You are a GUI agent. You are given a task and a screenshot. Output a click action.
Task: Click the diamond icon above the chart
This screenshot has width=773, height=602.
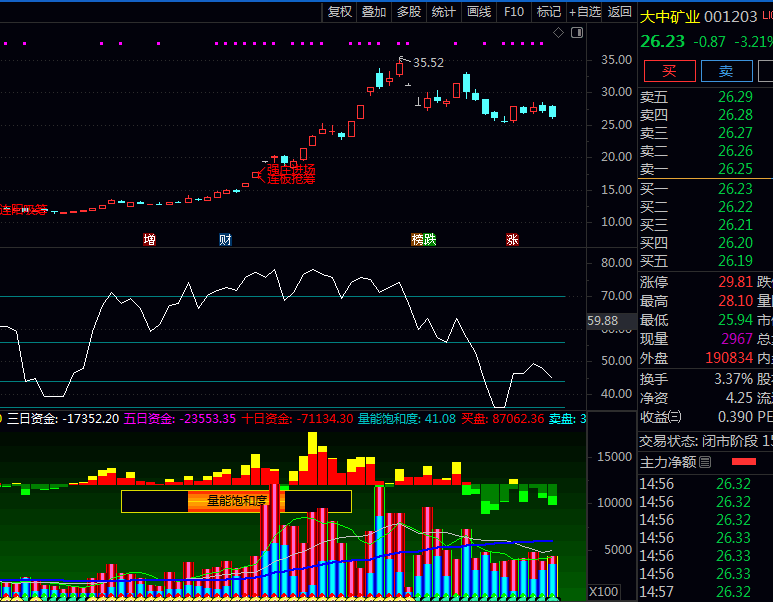pos(558,33)
